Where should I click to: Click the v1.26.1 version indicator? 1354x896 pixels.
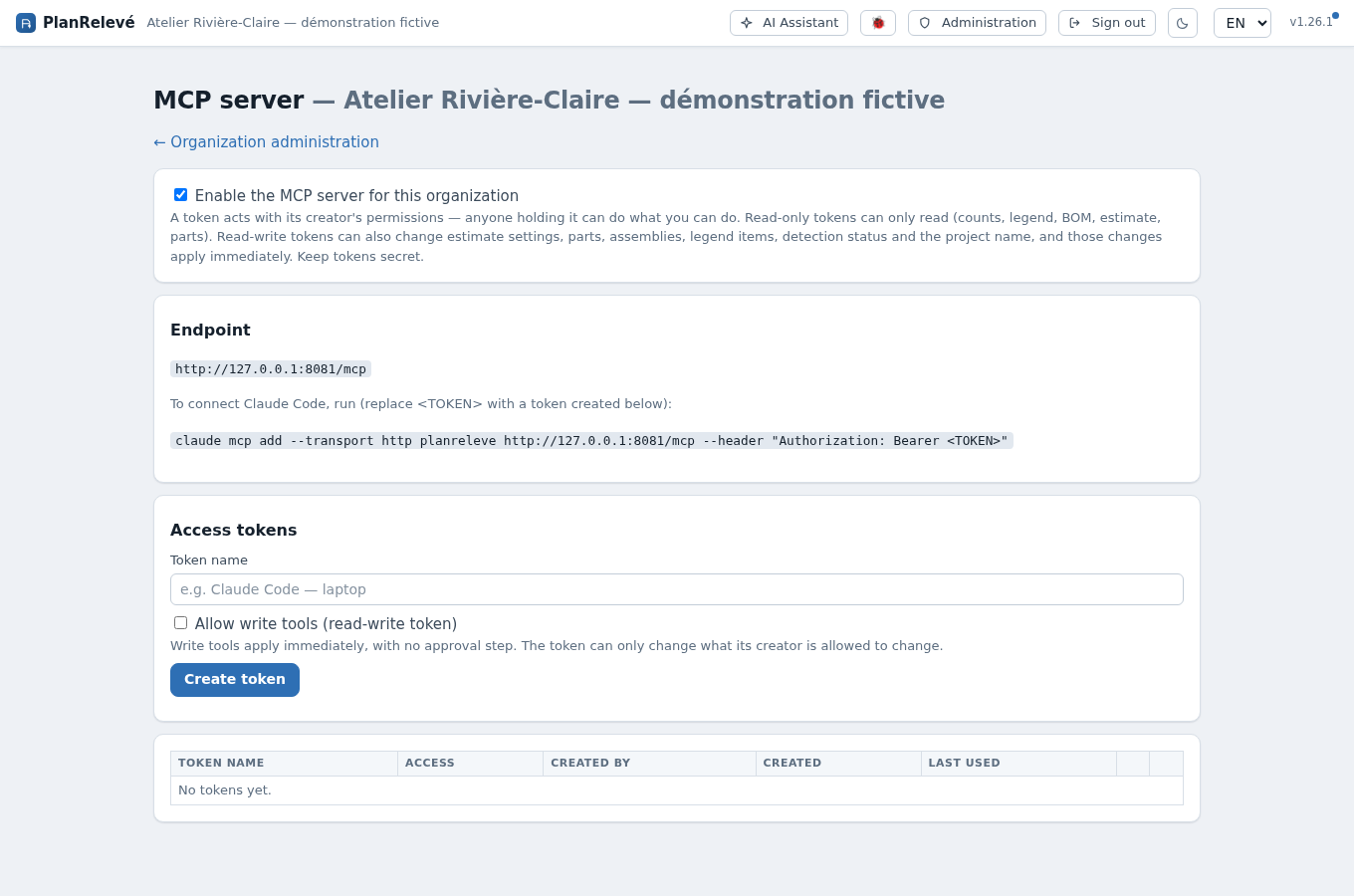[x=1311, y=22]
